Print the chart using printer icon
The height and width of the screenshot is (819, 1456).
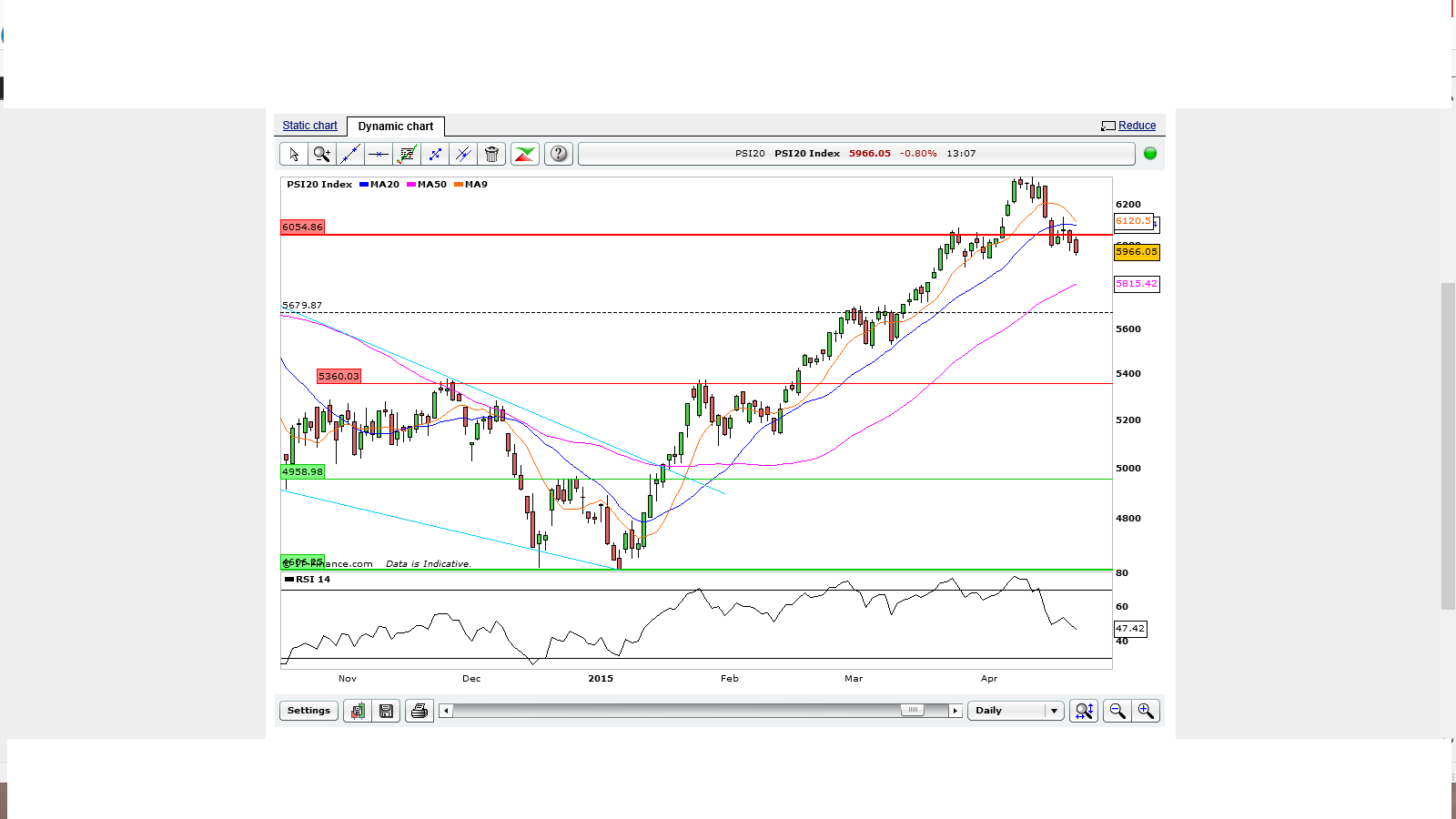pyautogui.click(x=420, y=711)
